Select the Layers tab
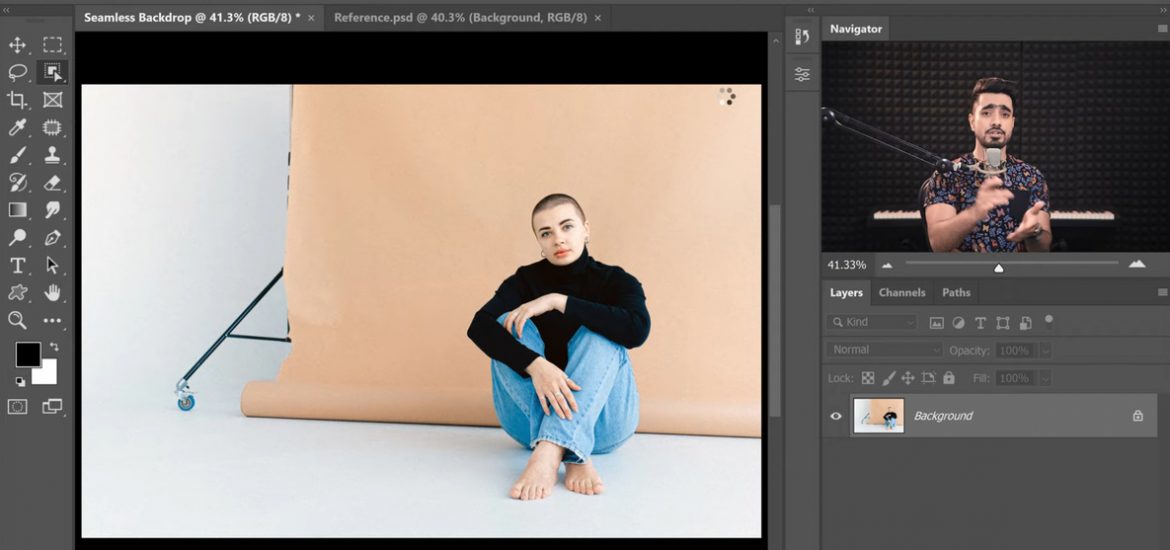Viewport: 1170px width, 550px height. [846, 293]
